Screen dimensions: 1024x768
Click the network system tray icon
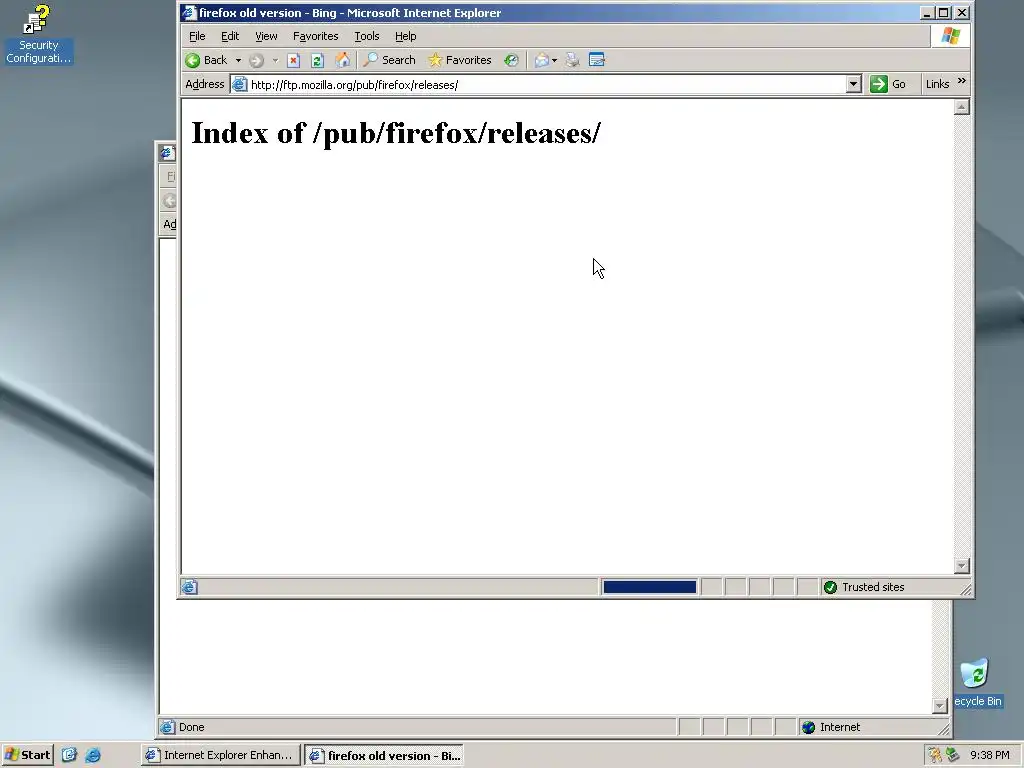click(953, 755)
